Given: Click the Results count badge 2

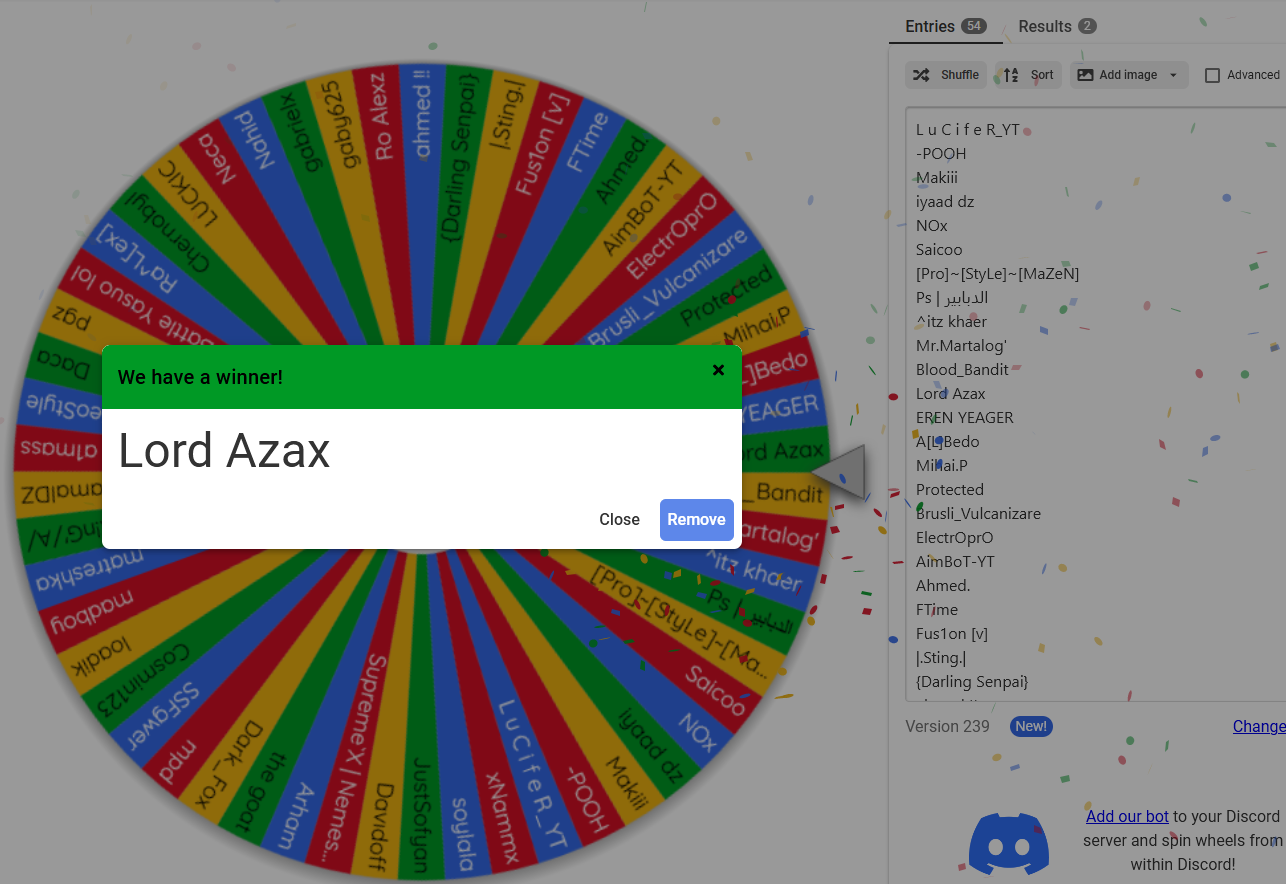Looking at the screenshot, I should 1087,26.
